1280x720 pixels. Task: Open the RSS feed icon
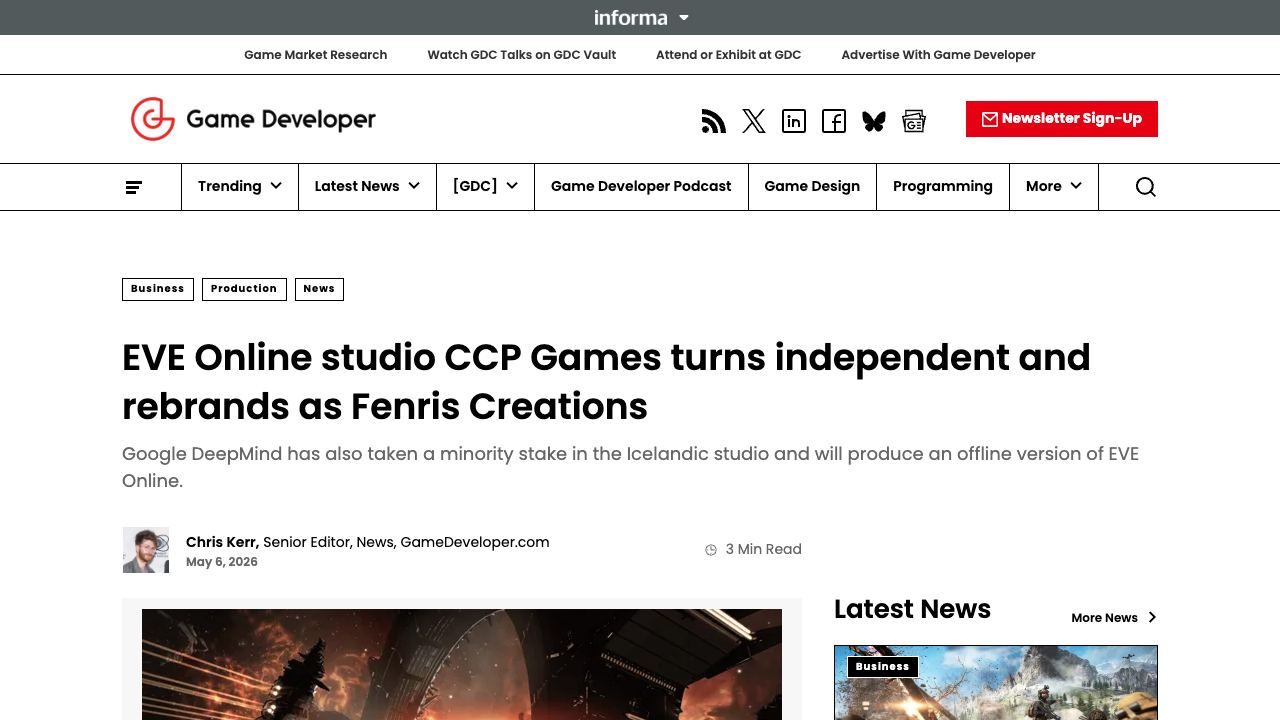point(714,121)
